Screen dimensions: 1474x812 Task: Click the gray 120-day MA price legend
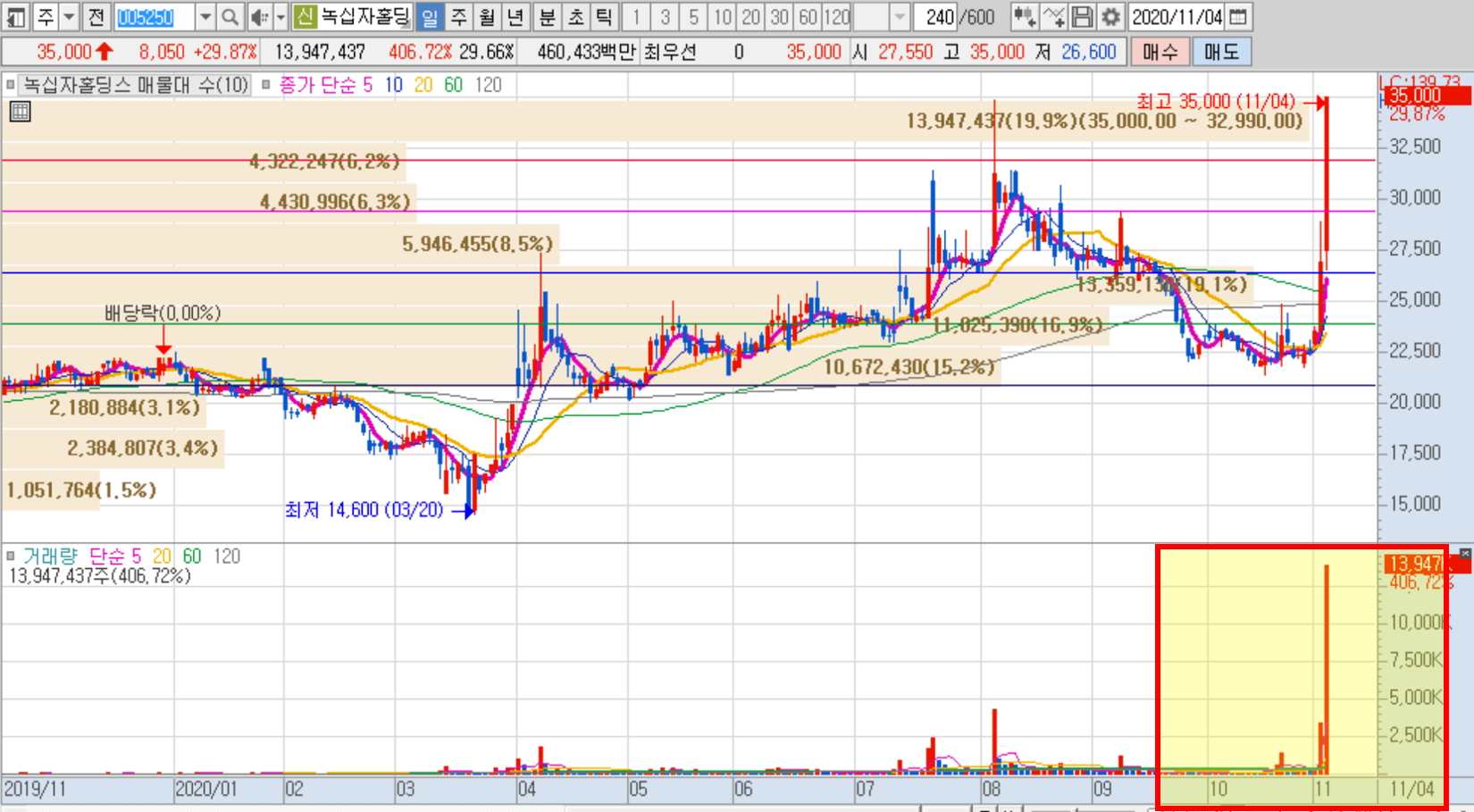coord(488,85)
